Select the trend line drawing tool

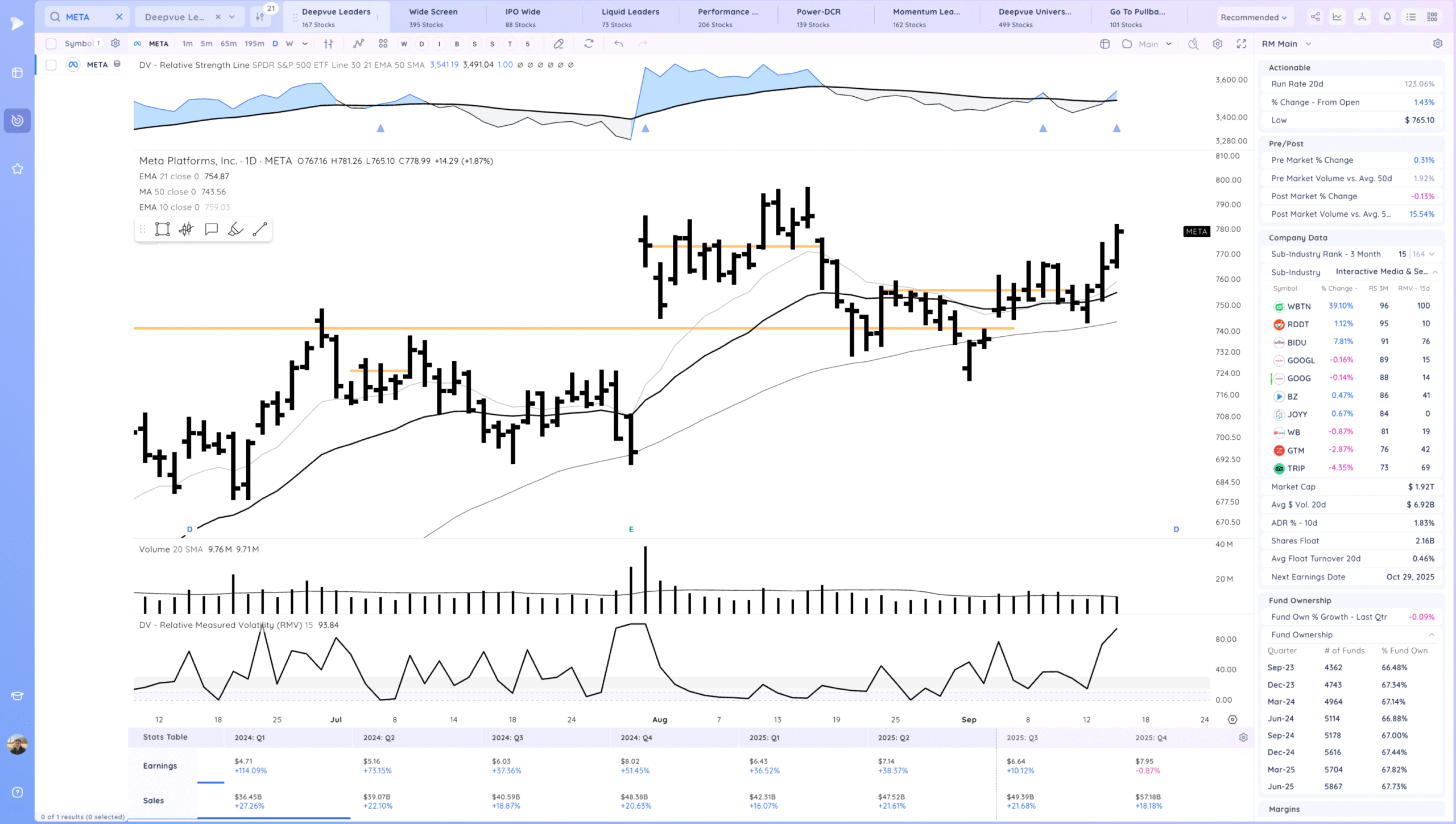260,229
